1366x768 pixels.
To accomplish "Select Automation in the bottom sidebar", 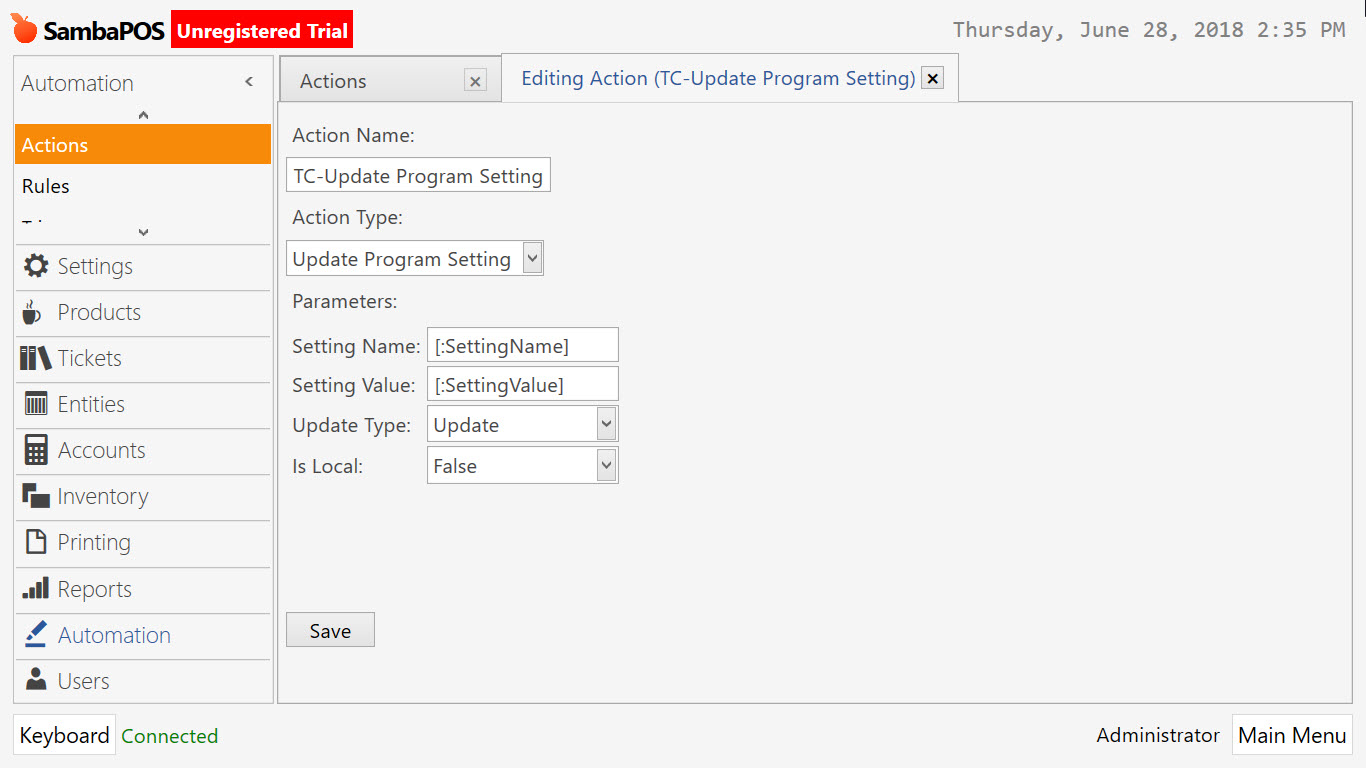I will tap(114, 635).
